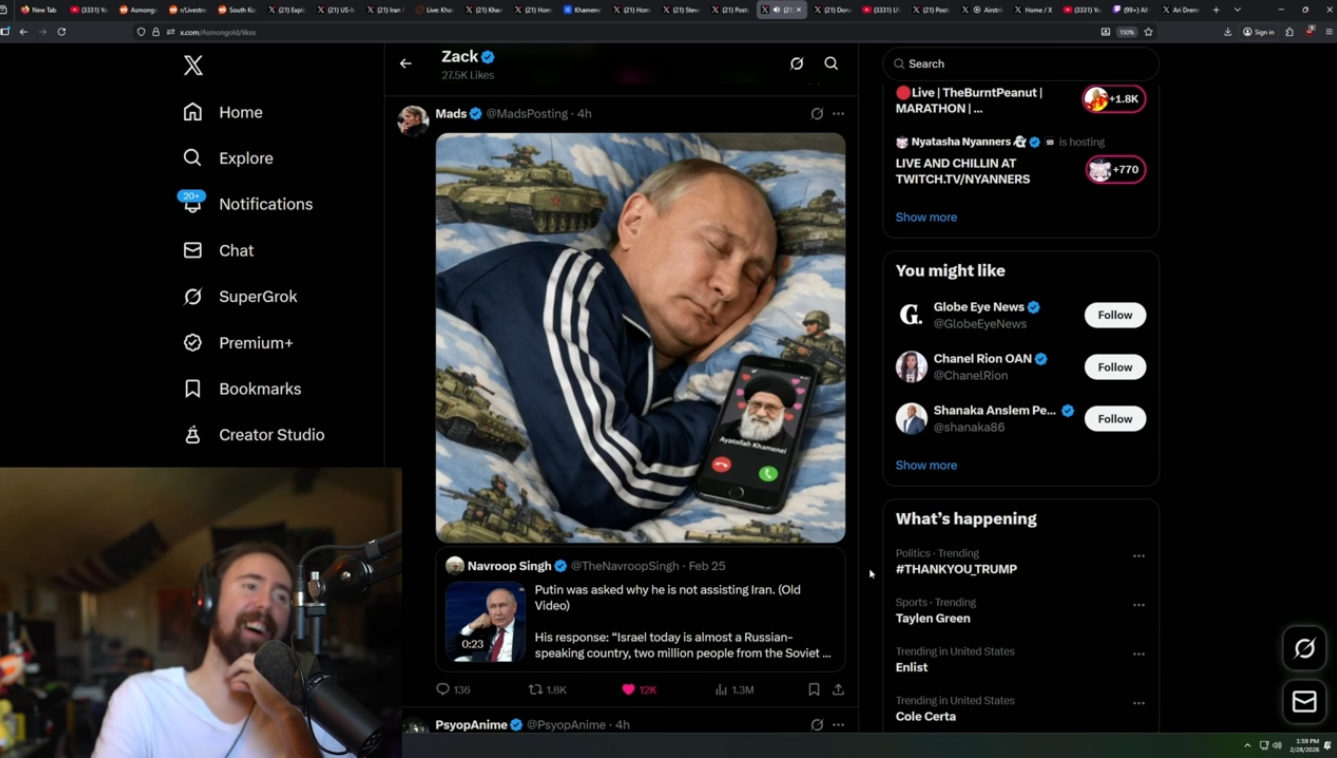Image resolution: width=1337 pixels, height=758 pixels.
Task: Open browser downloads from the toolbar
Action: (x=1228, y=32)
